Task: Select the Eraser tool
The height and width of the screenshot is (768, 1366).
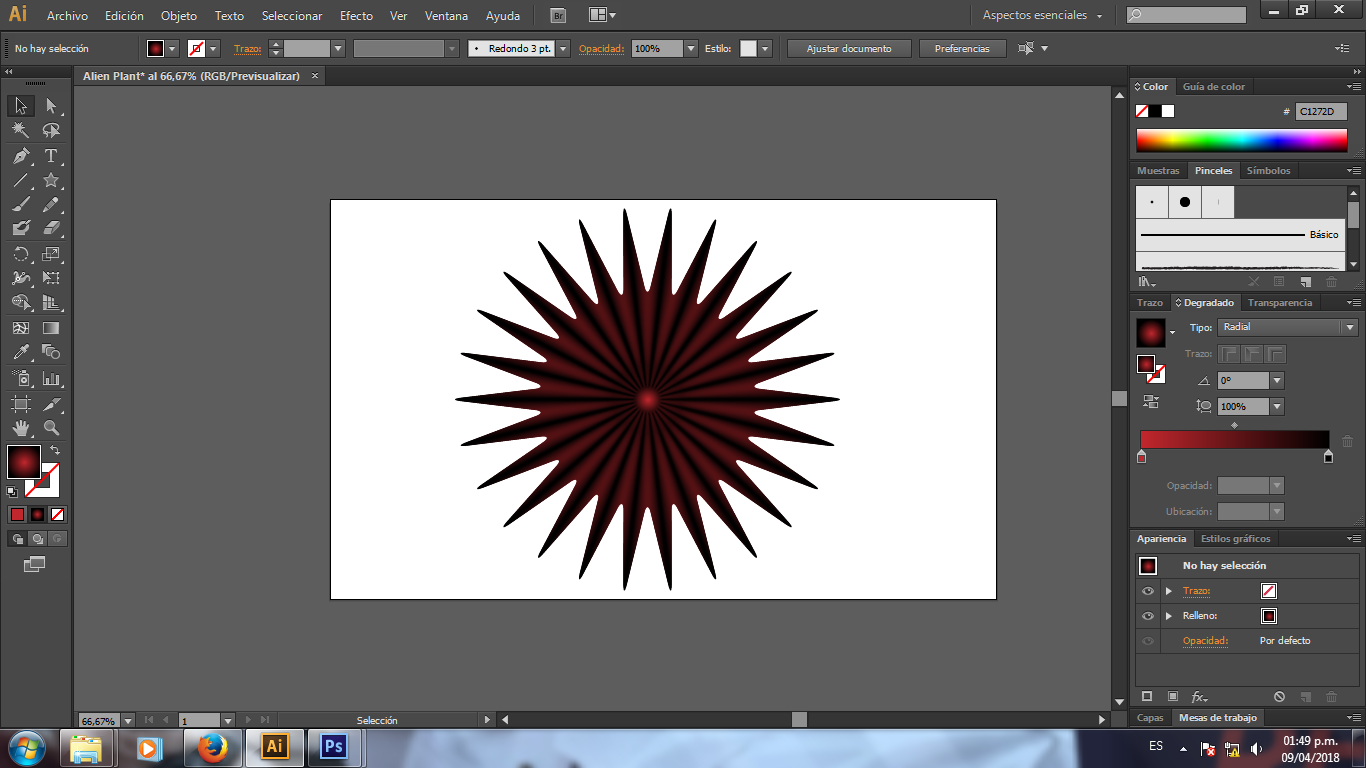Action: pos(51,229)
